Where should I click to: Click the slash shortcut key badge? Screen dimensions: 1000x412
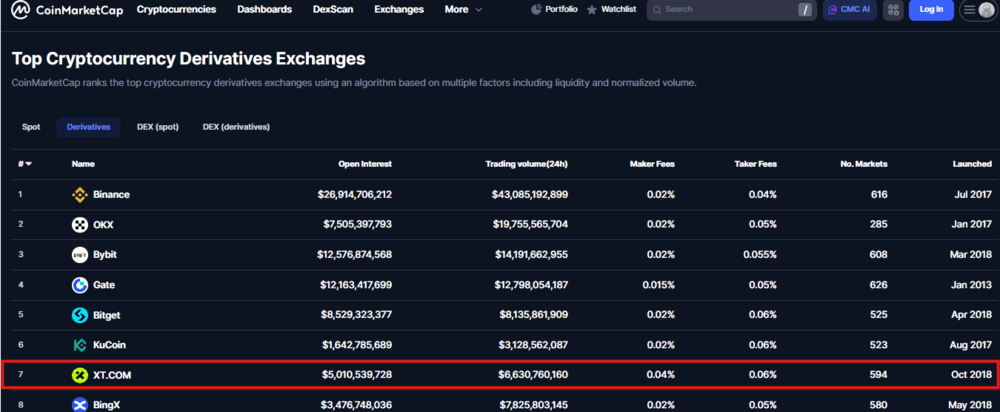(805, 10)
